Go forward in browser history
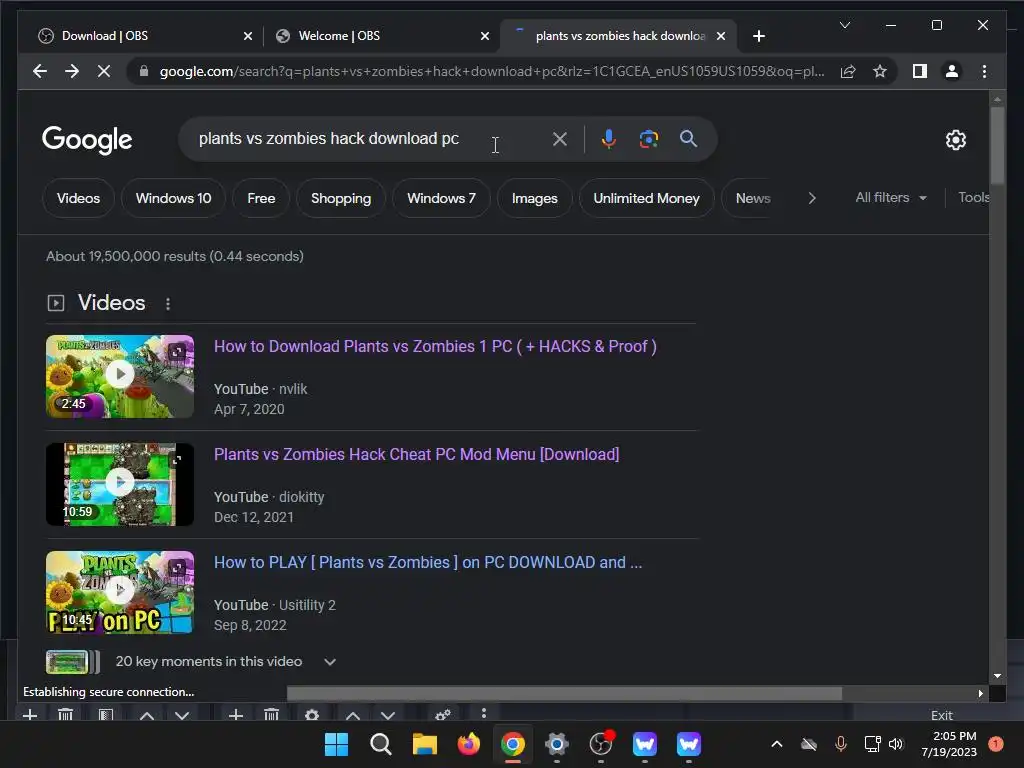This screenshot has height=768, width=1024. pyautogui.click(x=72, y=71)
